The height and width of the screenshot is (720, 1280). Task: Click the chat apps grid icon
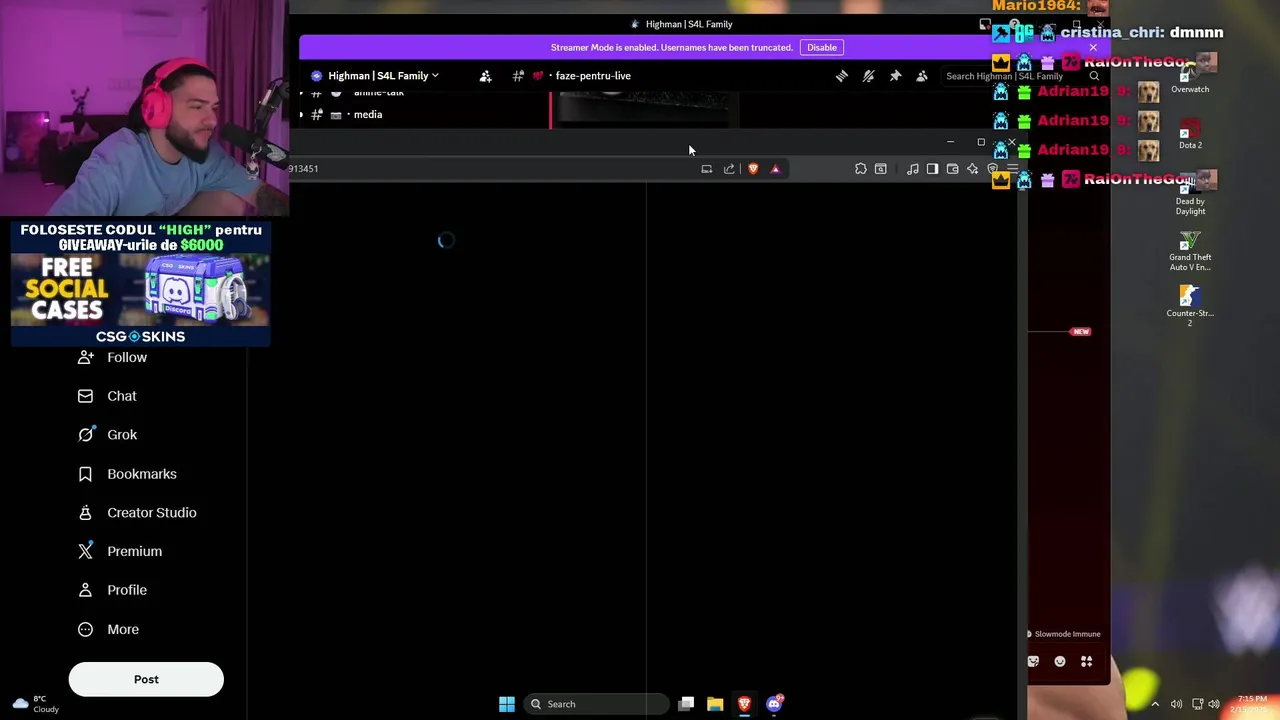click(1086, 661)
